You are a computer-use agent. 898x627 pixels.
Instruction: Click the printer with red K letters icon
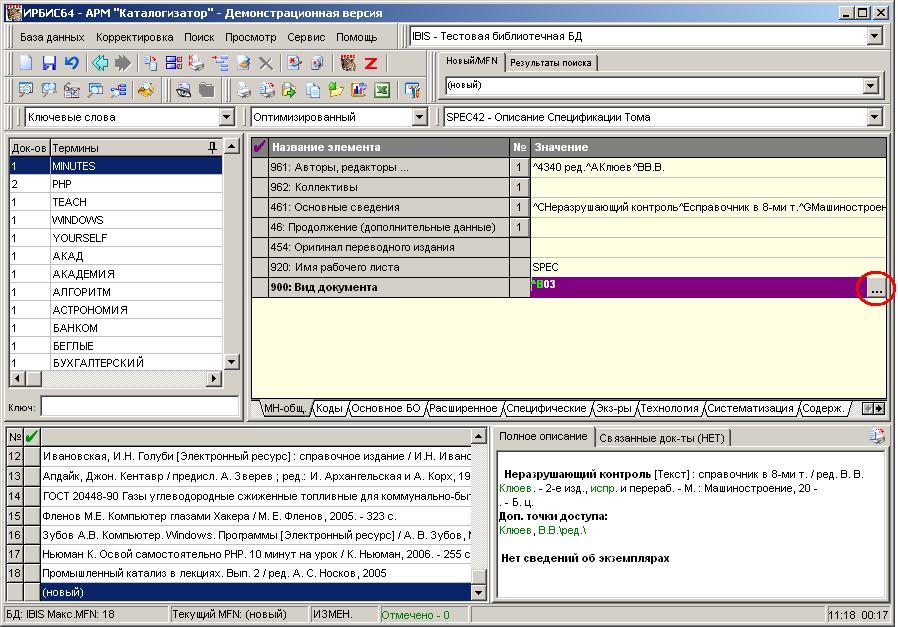point(196,63)
